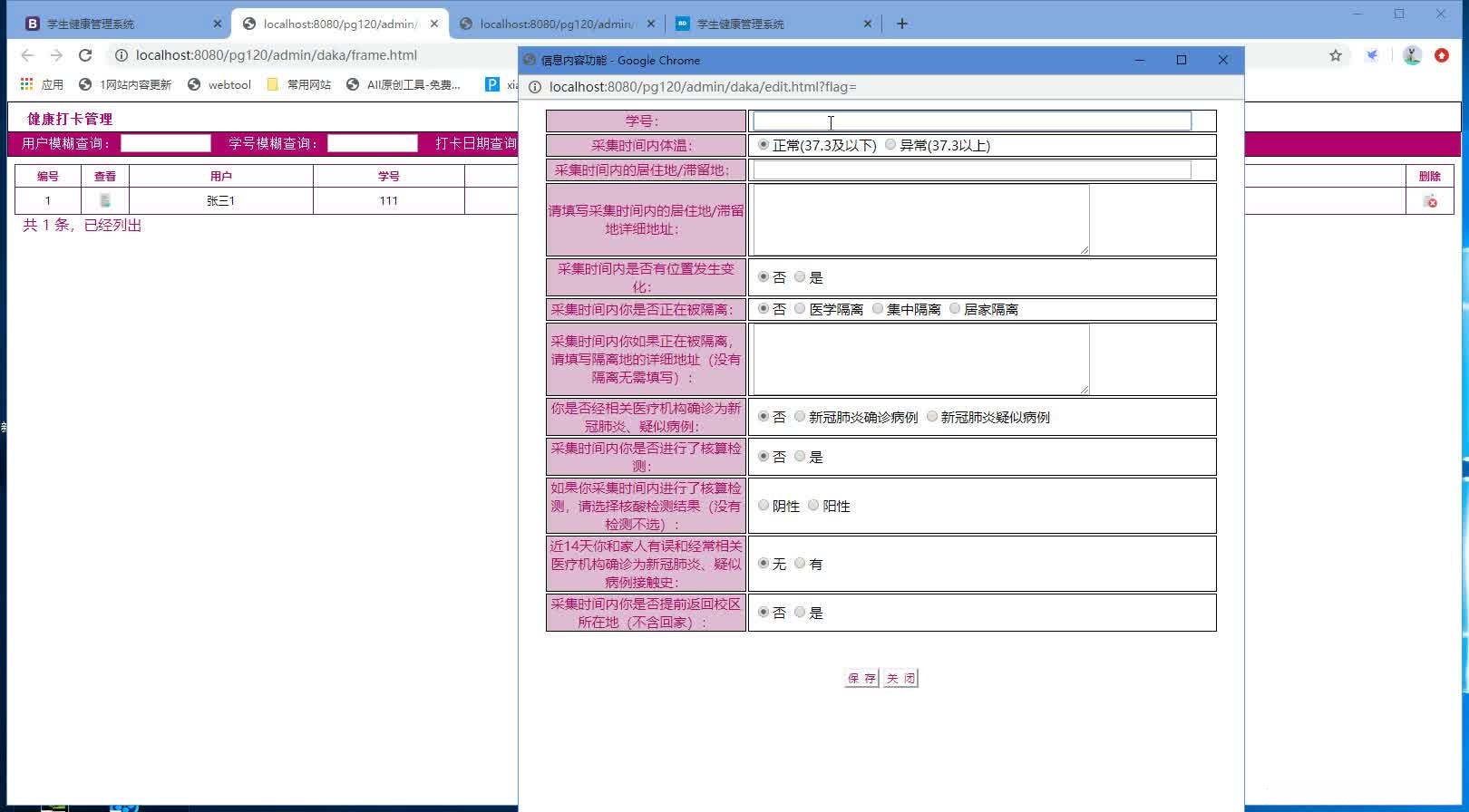Close the 信息内容功能 popup window

tap(1223, 60)
